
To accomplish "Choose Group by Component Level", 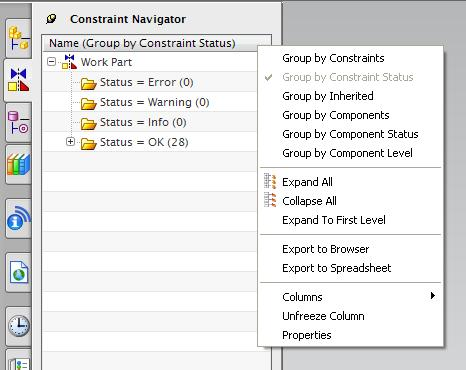I will pos(347,153).
